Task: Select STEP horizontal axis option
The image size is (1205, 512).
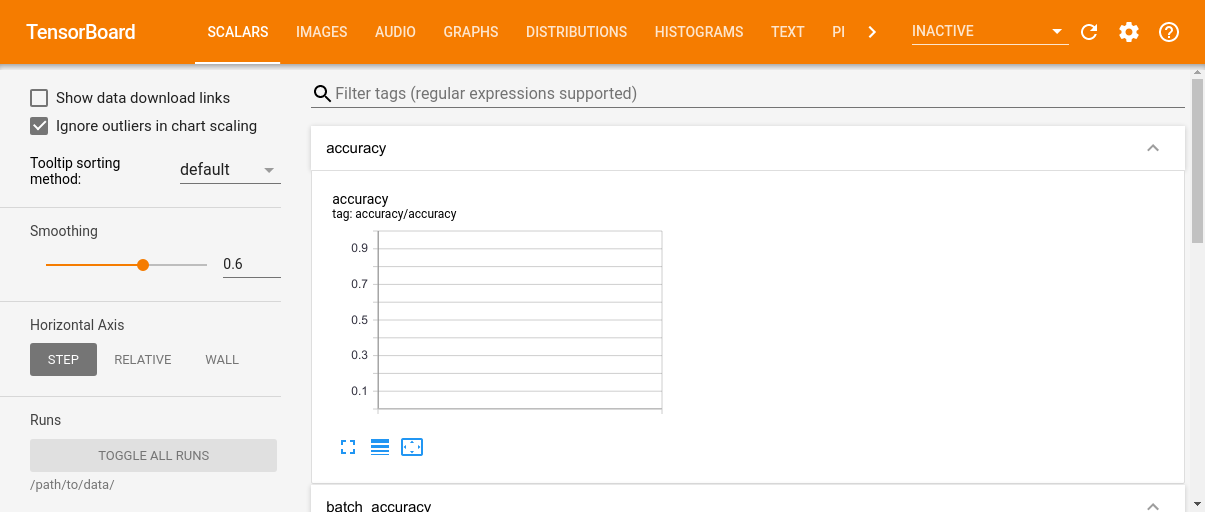Action: click(63, 360)
